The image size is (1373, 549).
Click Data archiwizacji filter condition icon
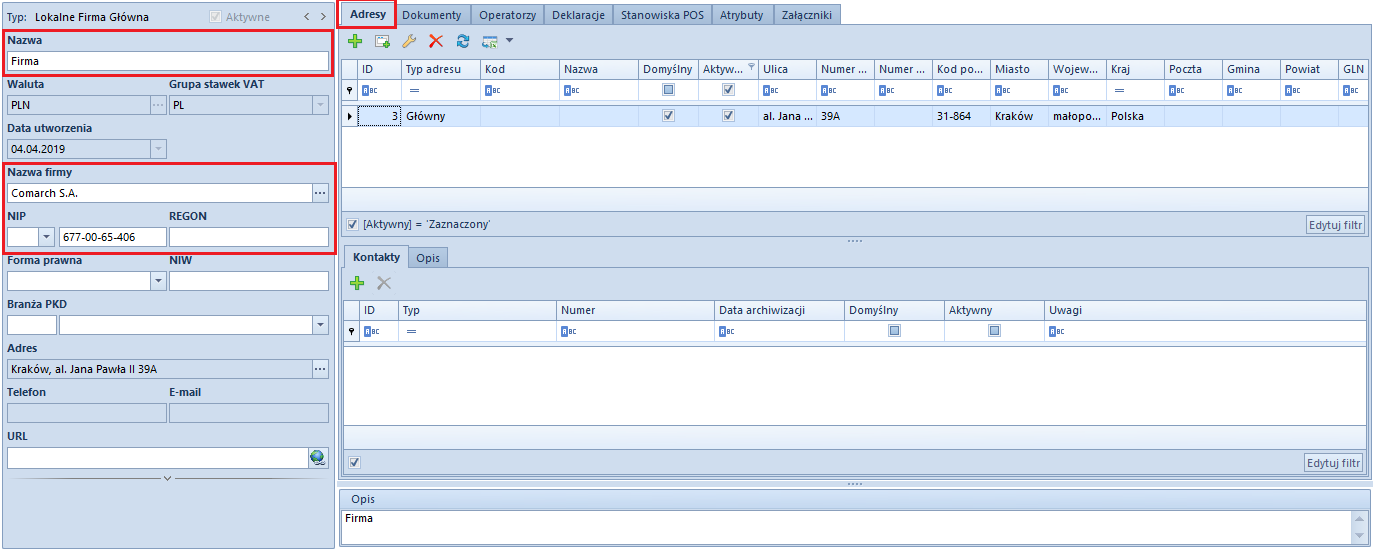pyautogui.click(x=726, y=331)
